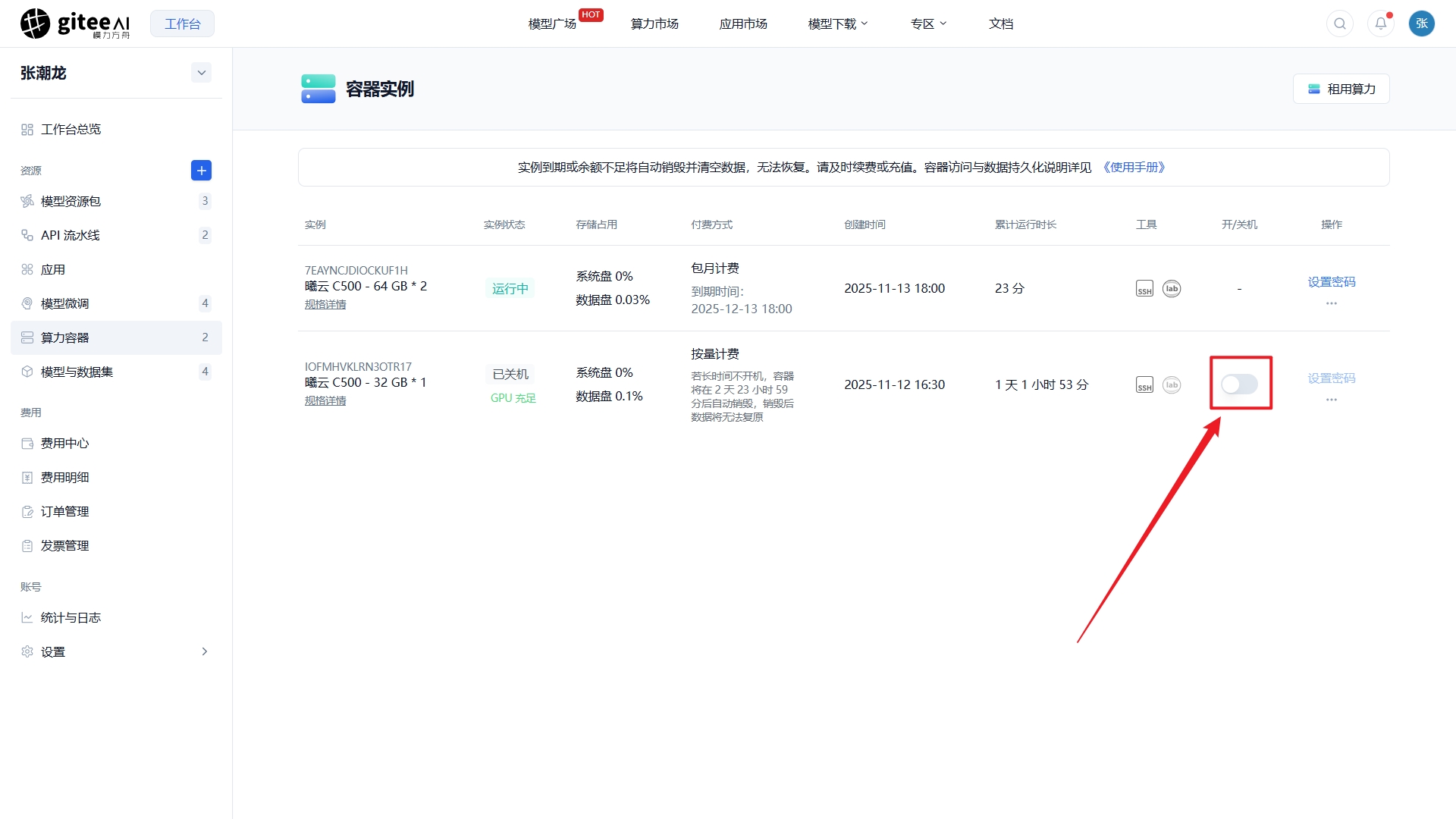This screenshot has height=819, width=1456.
Task: Open 费用明细 in sidebar
Action: point(116,478)
